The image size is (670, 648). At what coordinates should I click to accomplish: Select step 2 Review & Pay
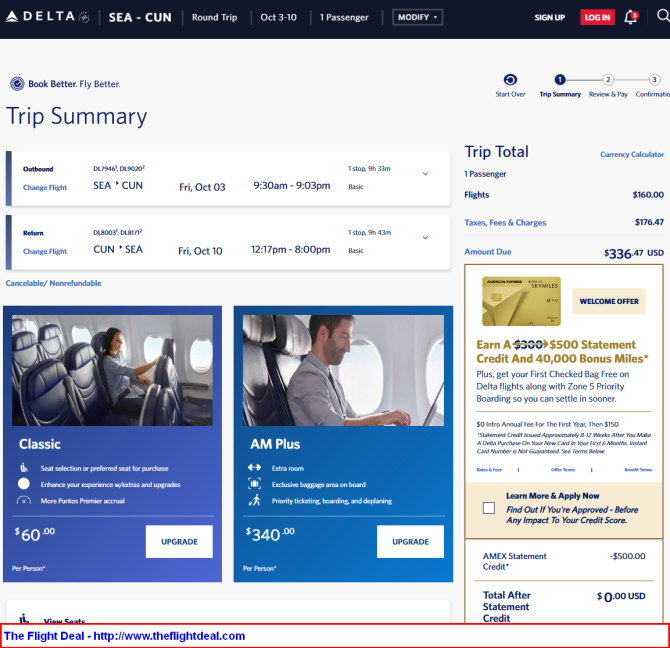click(x=608, y=80)
